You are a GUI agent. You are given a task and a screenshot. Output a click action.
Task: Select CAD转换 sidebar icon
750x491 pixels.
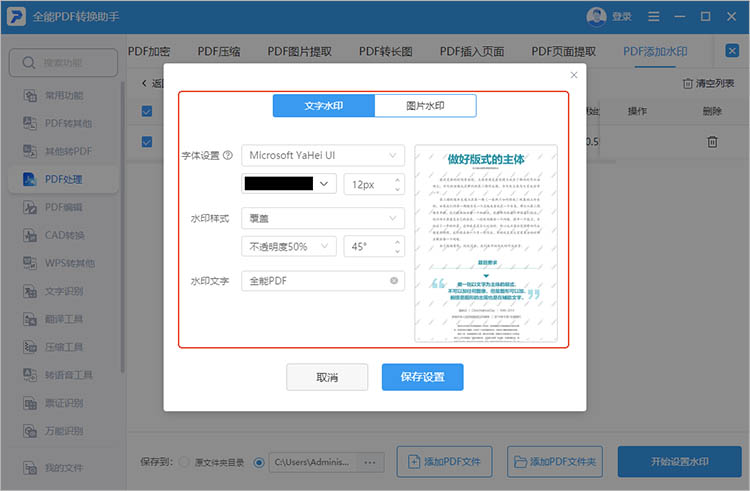pos(30,235)
